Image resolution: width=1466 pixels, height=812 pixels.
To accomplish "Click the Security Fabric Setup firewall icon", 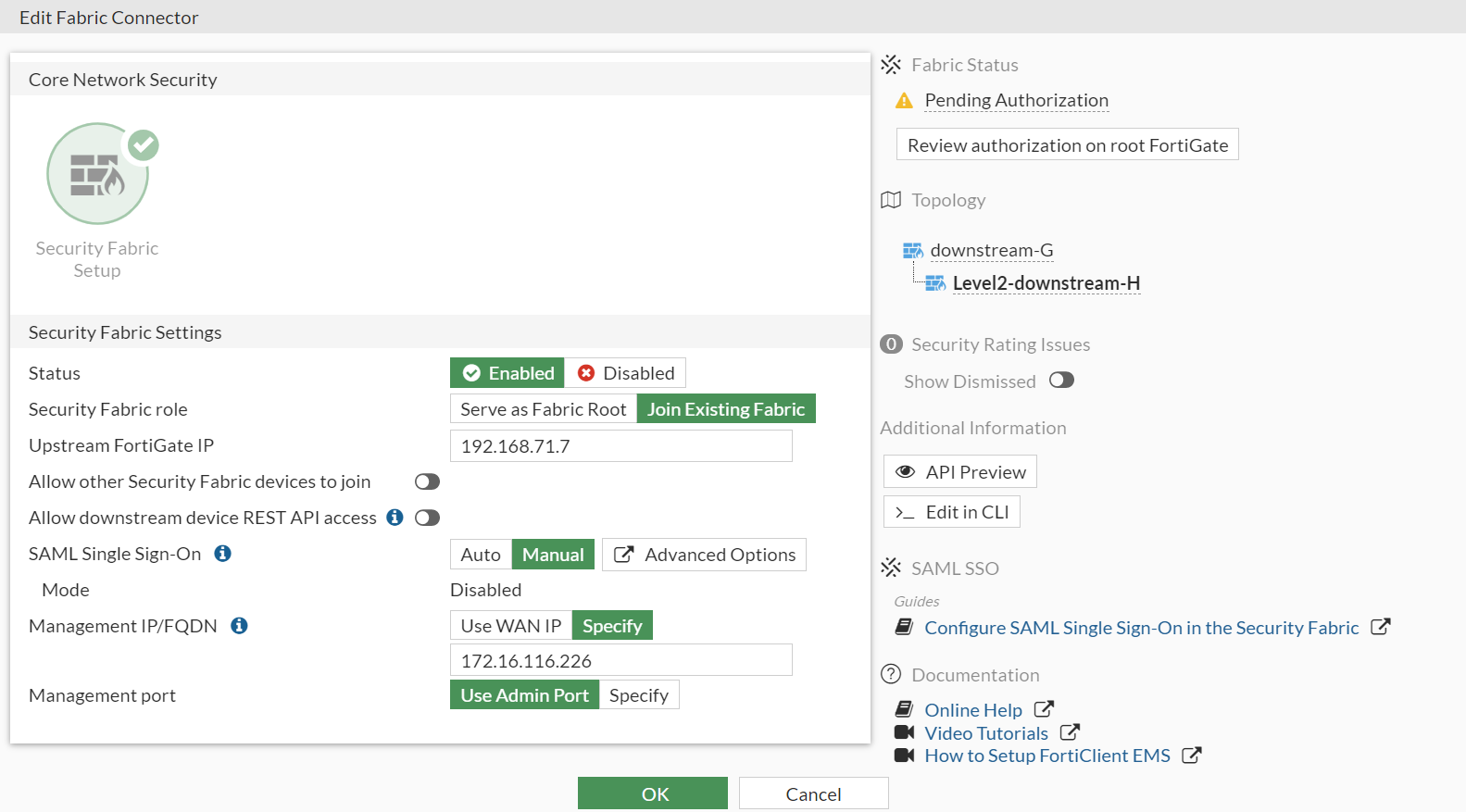I will tap(97, 174).
